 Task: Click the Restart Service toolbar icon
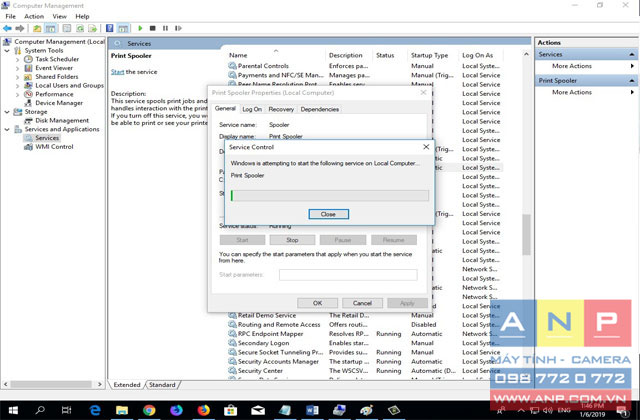tap(178, 28)
